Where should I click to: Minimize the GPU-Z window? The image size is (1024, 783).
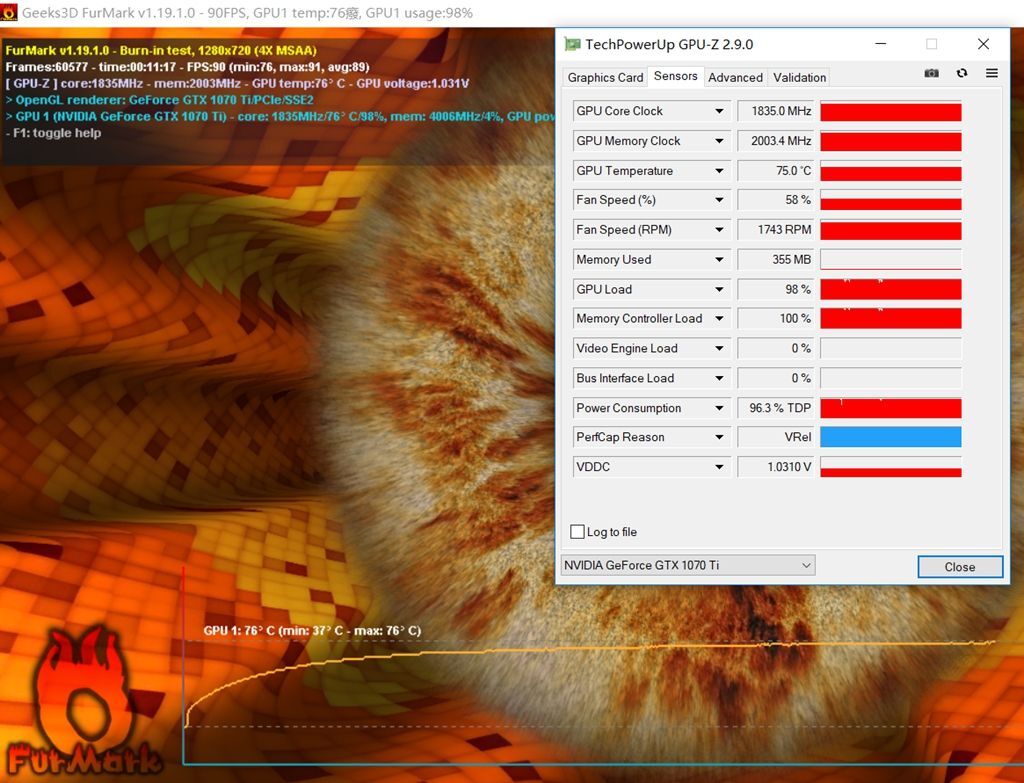click(x=881, y=44)
